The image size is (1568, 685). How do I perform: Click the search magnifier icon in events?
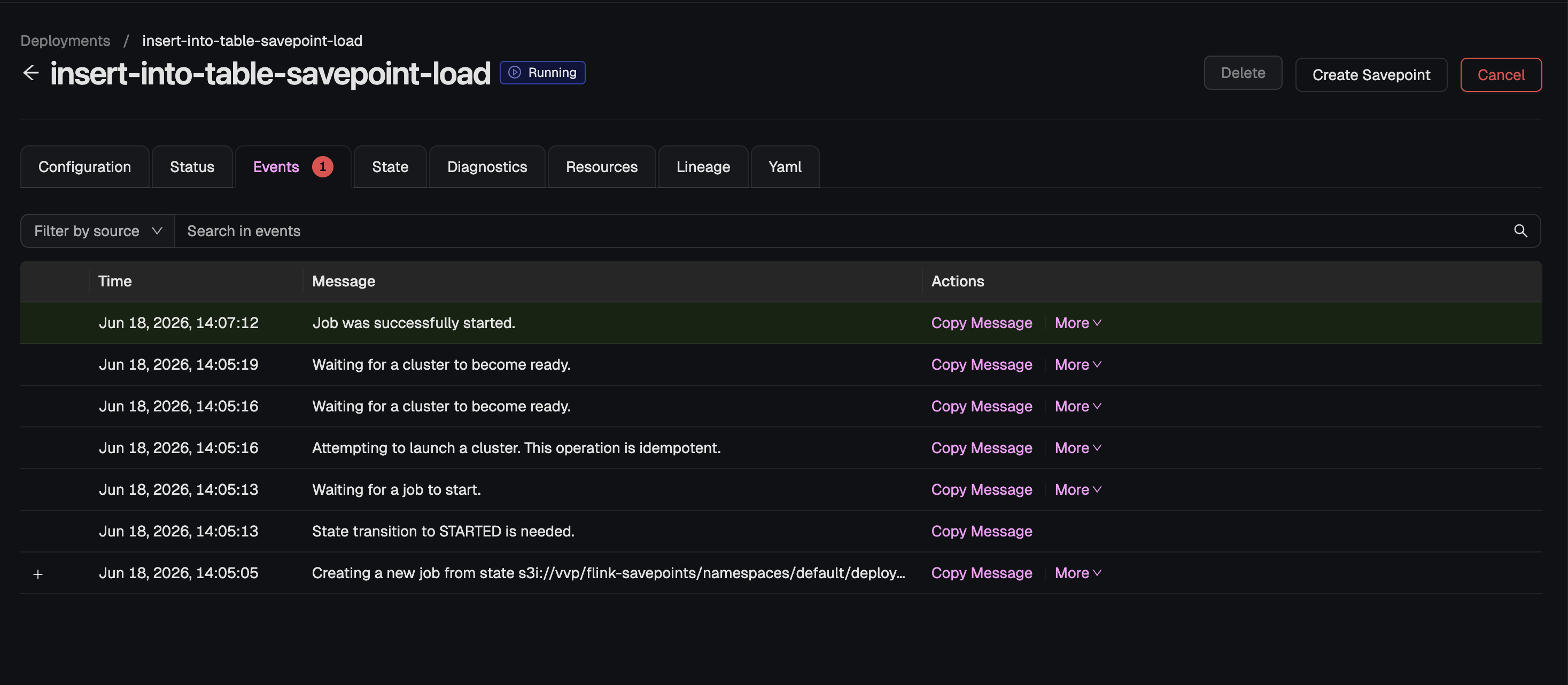pyautogui.click(x=1520, y=231)
